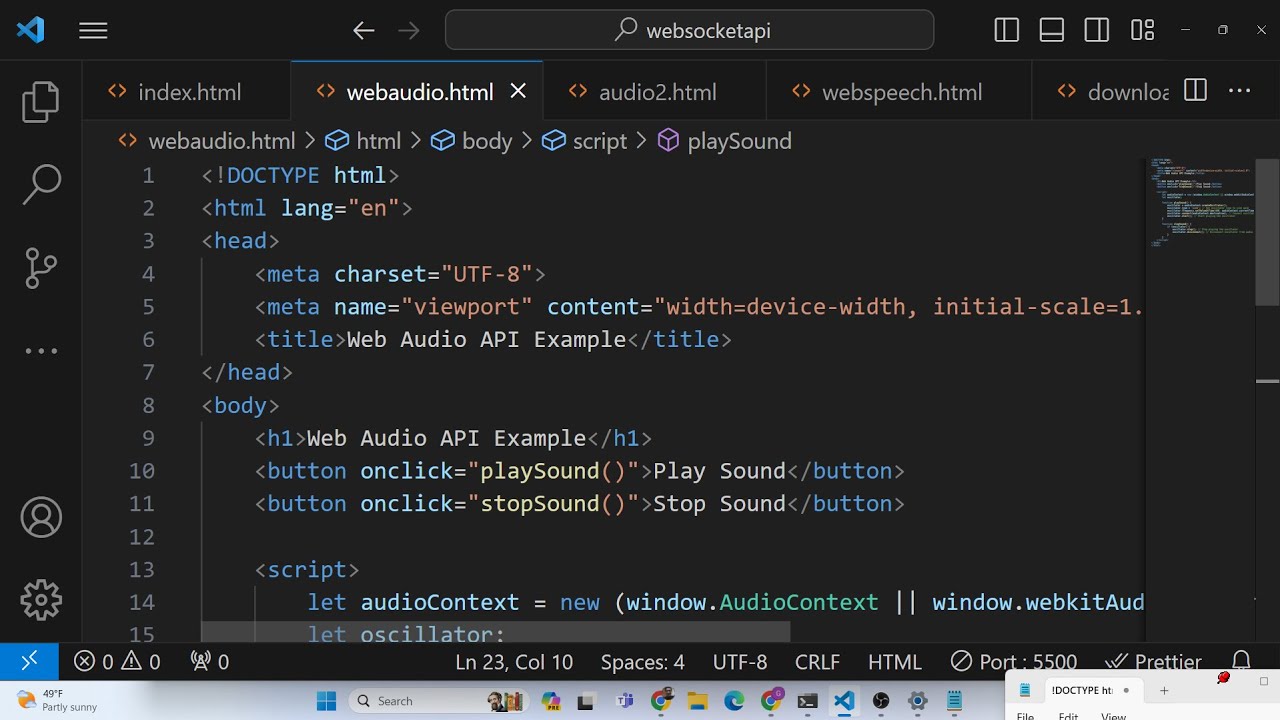Viewport: 1280px width, 720px height.
Task: Click the Port : 5500 Live Server button
Action: pyautogui.click(x=1013, y=662)
